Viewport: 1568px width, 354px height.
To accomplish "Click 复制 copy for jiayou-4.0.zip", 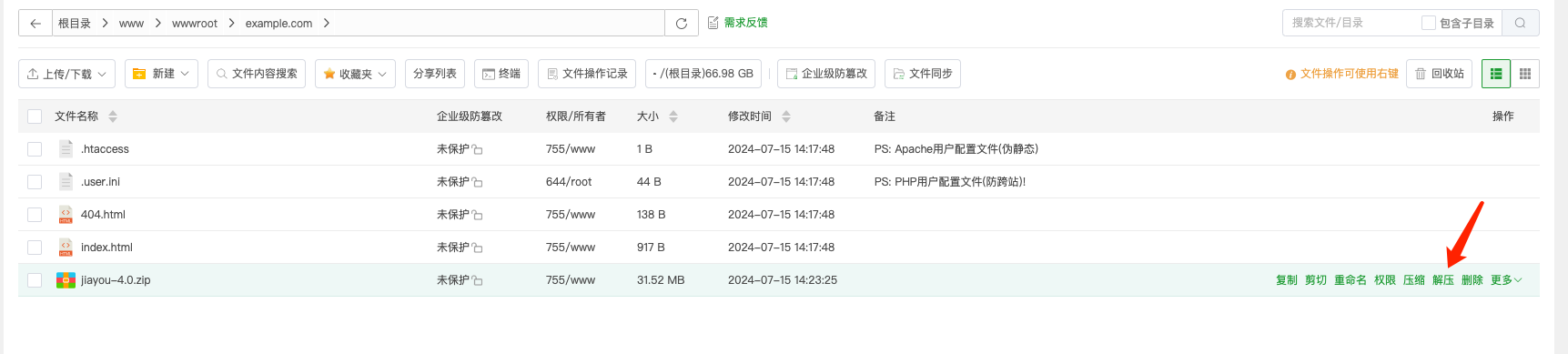I will 1287,280.
